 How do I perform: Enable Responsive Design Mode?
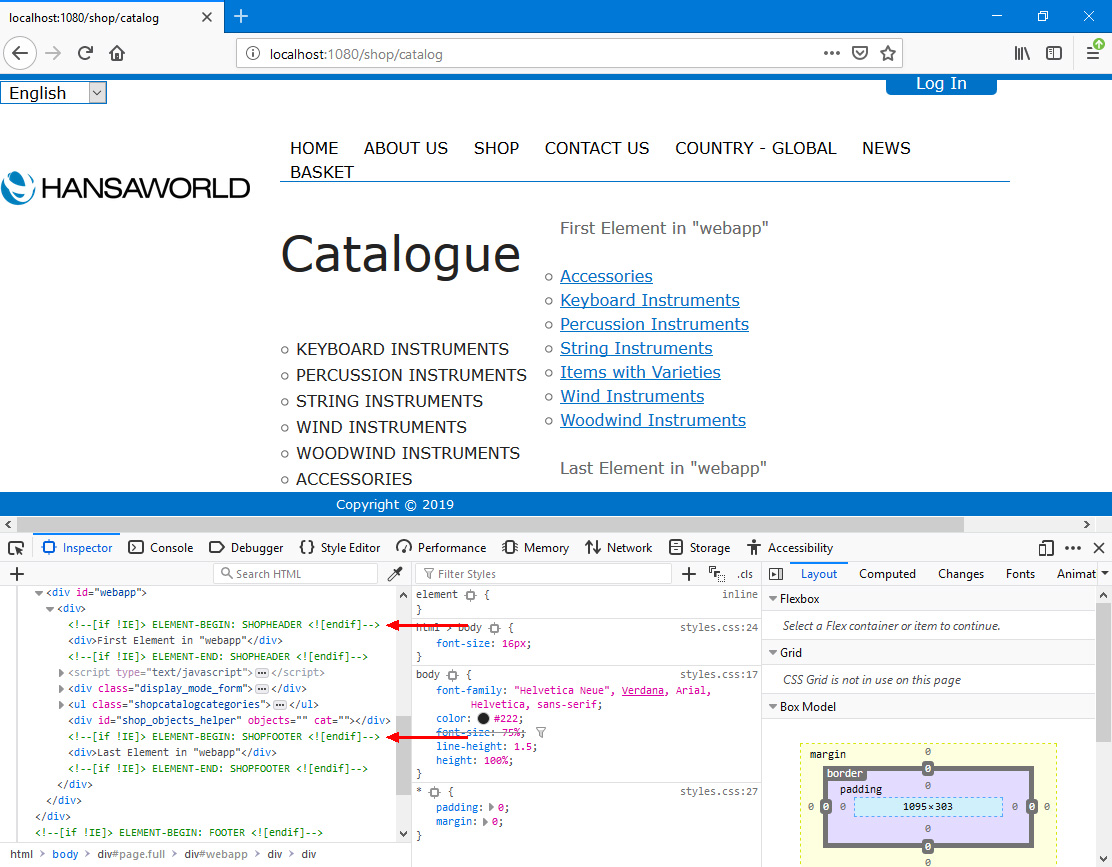tap(1045, 548)
